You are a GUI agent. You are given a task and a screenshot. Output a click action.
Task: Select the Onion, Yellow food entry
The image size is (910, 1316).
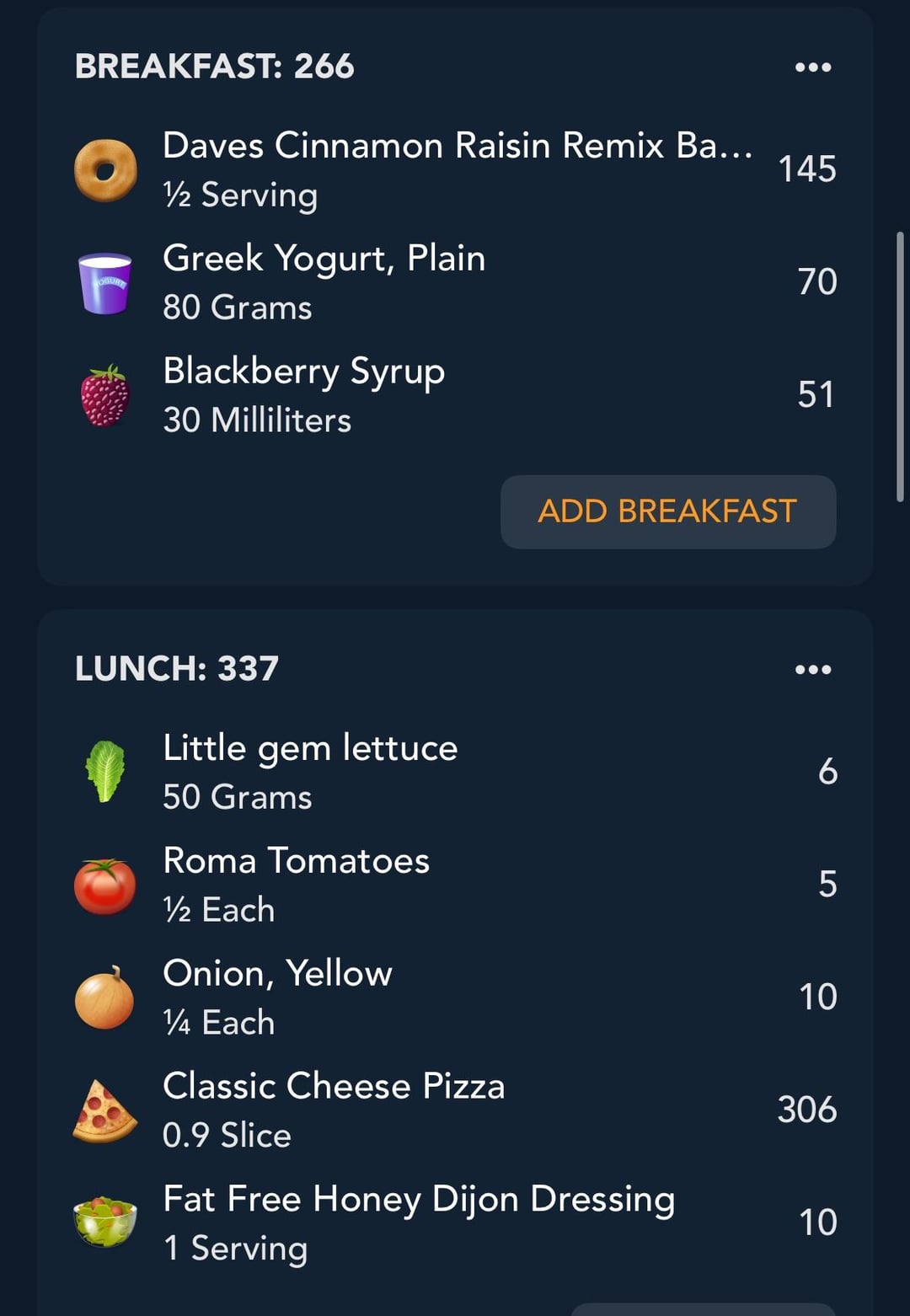click(455, 998)
